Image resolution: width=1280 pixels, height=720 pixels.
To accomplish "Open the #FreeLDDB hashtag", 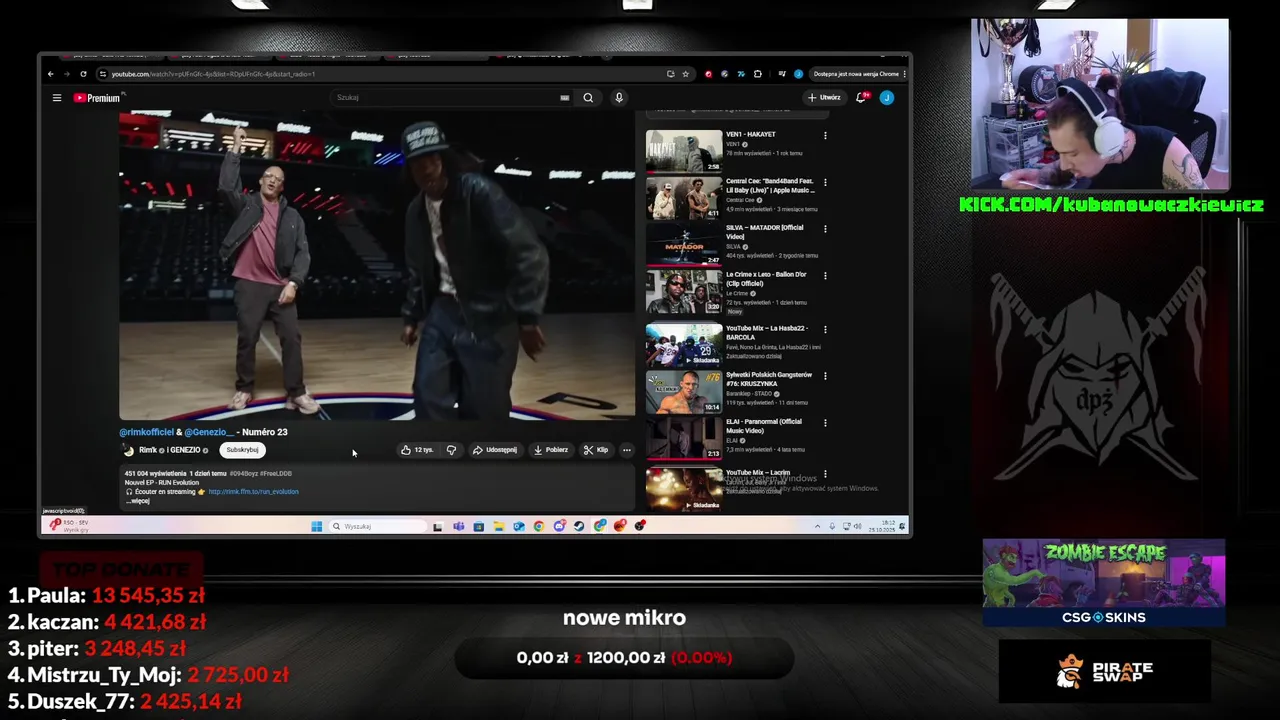I will coord(277,474).
